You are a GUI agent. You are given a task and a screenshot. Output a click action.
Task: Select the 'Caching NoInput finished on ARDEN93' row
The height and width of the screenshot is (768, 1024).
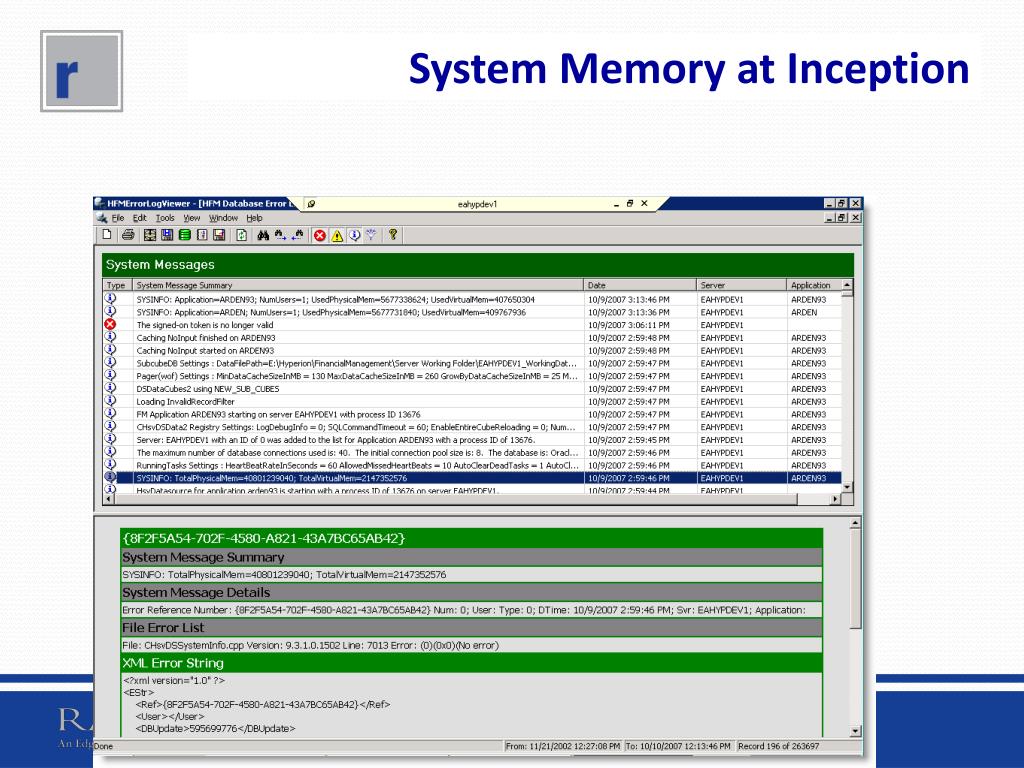472,338
